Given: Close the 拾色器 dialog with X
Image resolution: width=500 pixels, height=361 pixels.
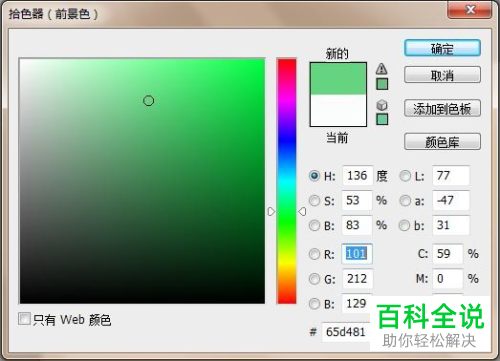Looking at the screenshot, I should (x=470, y=9).
